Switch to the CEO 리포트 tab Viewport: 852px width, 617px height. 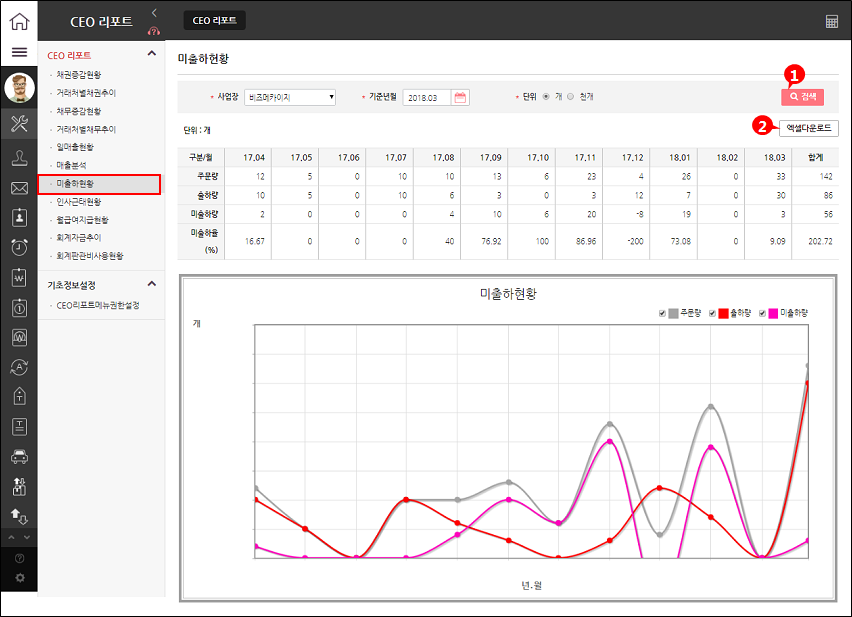pos(215,21)
